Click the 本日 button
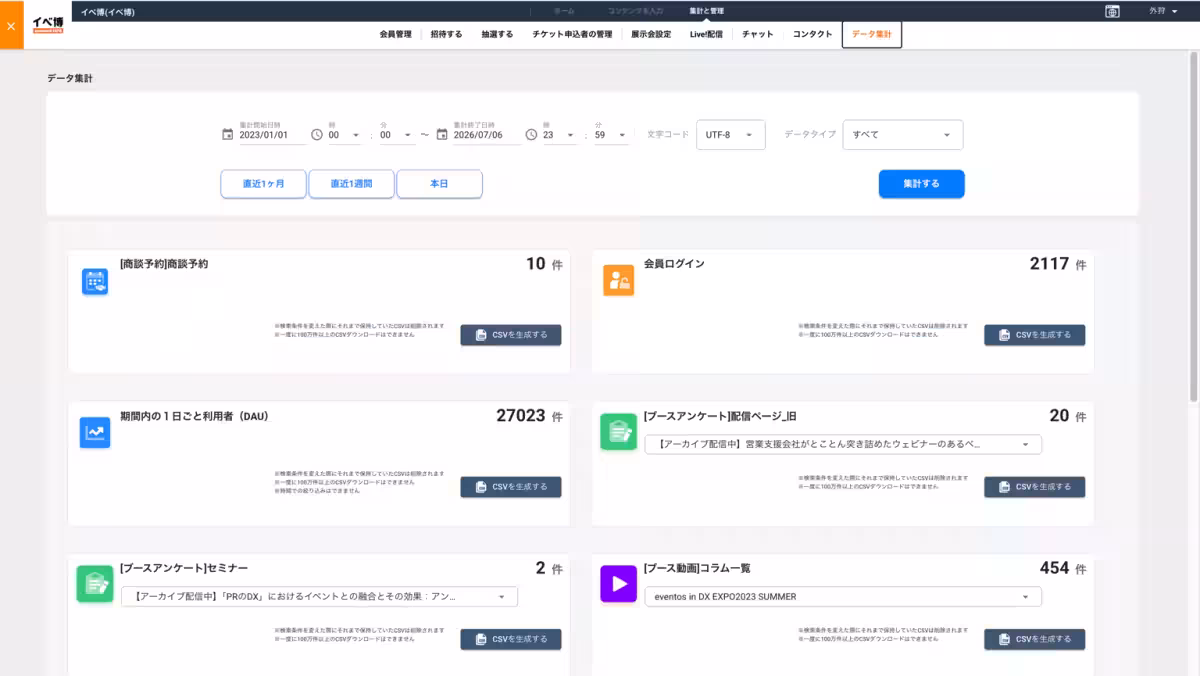The width and height of the screenshot is (1200, 676). pos(440,184)
